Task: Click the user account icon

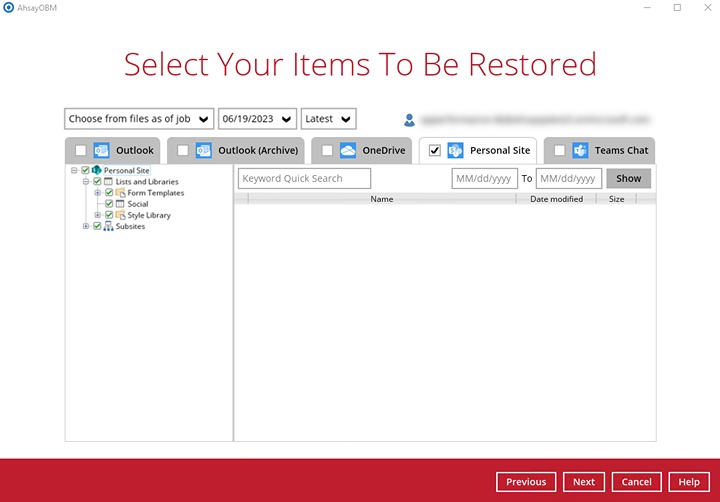Action: [409, 120]
